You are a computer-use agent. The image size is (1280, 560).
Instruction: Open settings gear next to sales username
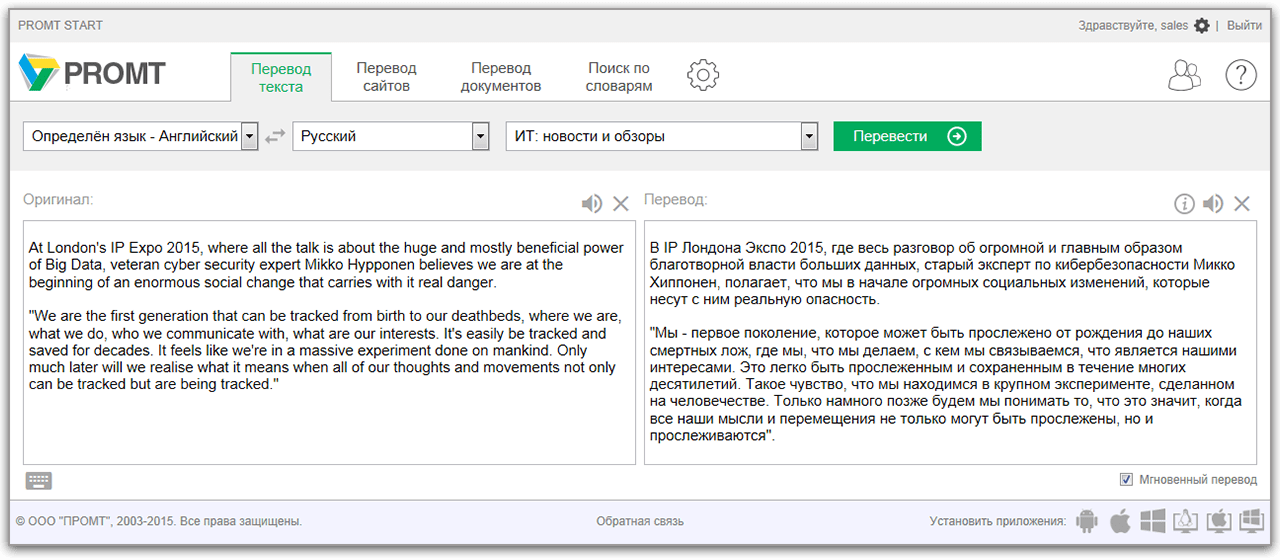(1201, 25)
